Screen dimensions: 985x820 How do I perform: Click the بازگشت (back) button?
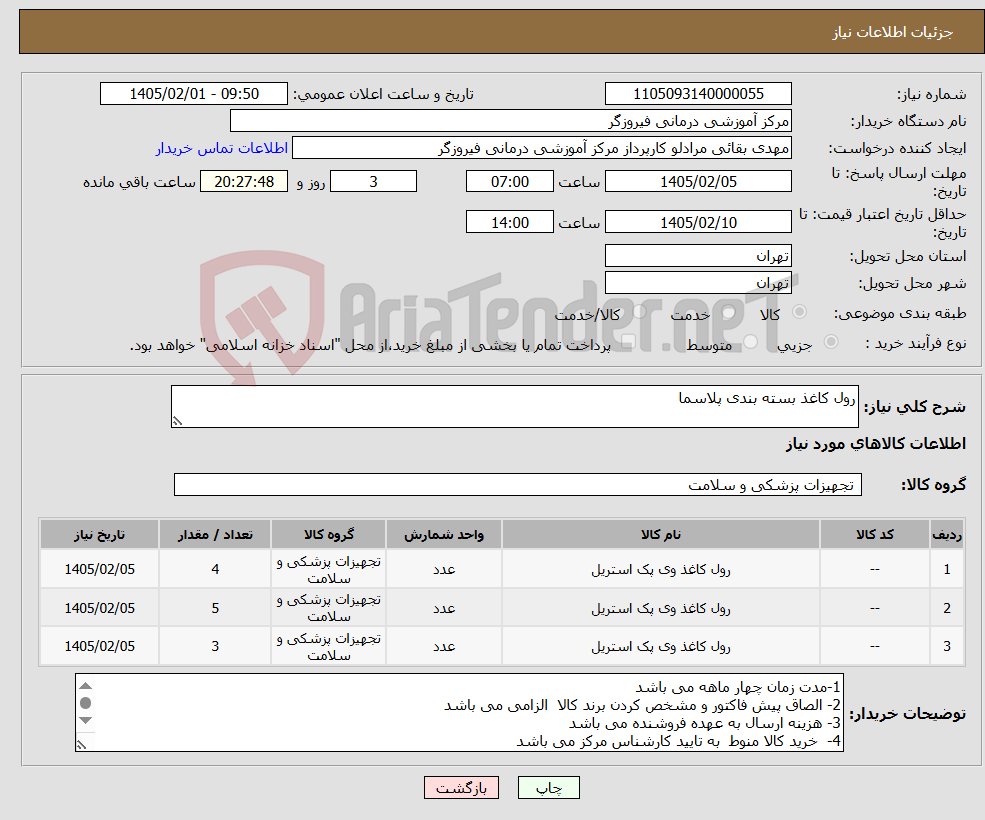(x=461, y=787)
